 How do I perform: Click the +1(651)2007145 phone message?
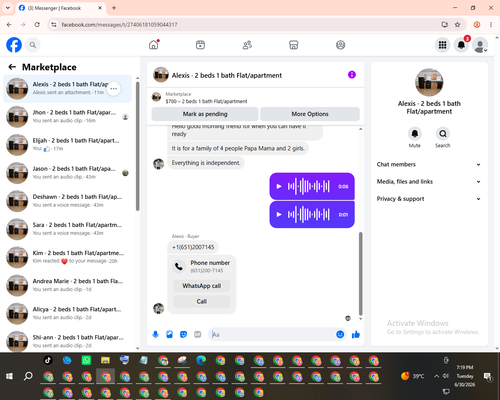click(193, 247)
